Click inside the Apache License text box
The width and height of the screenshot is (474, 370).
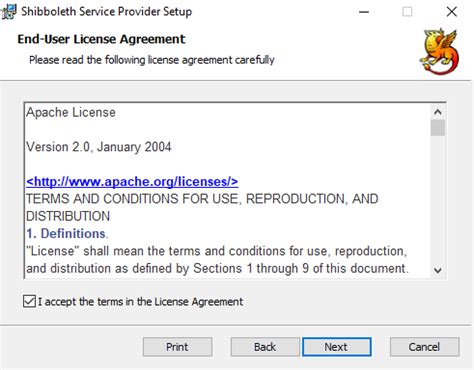[x=228, y=191]
